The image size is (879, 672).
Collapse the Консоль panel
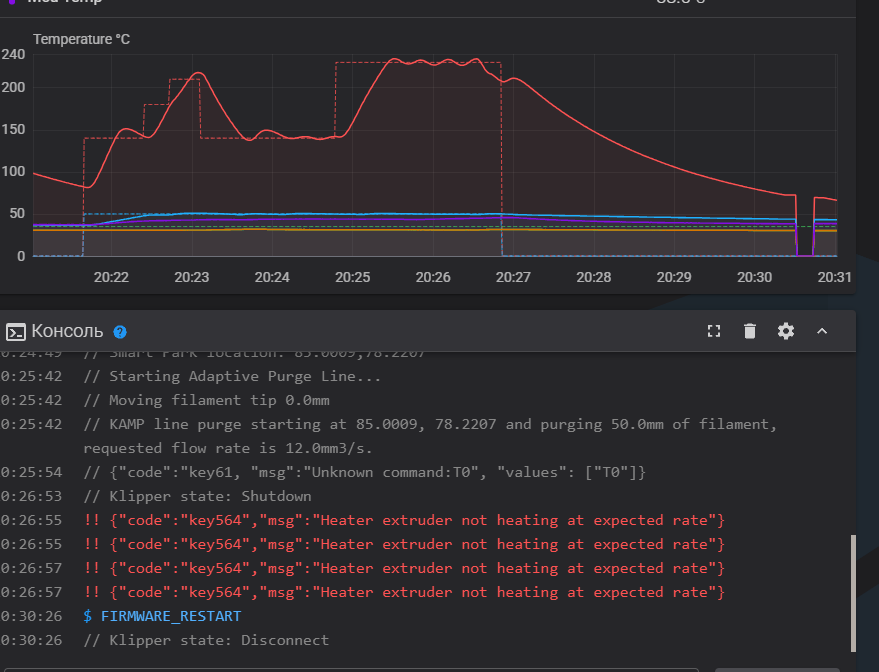[x=822, y=331]
